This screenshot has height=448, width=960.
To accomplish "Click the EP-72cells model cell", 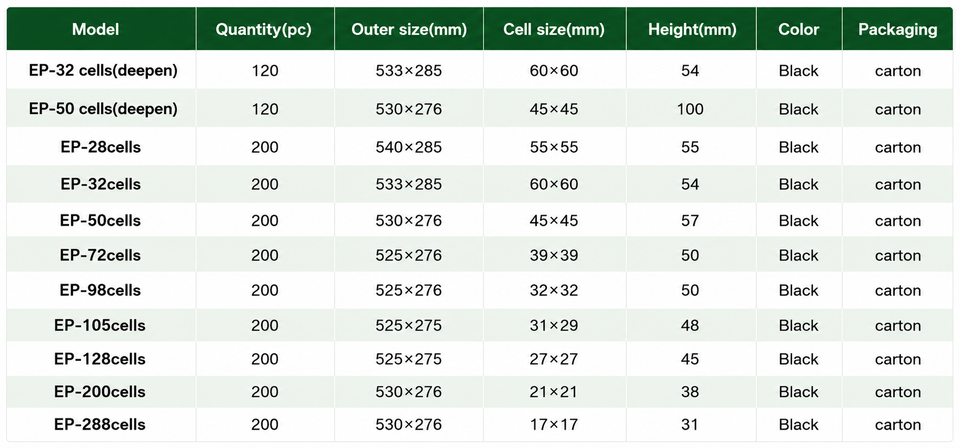I will (100, 255).
